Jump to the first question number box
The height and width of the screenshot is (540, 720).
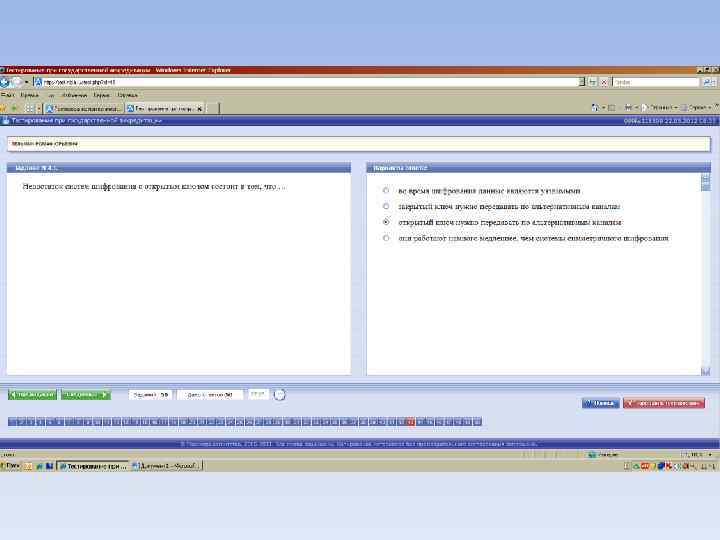tap(12, 422)
